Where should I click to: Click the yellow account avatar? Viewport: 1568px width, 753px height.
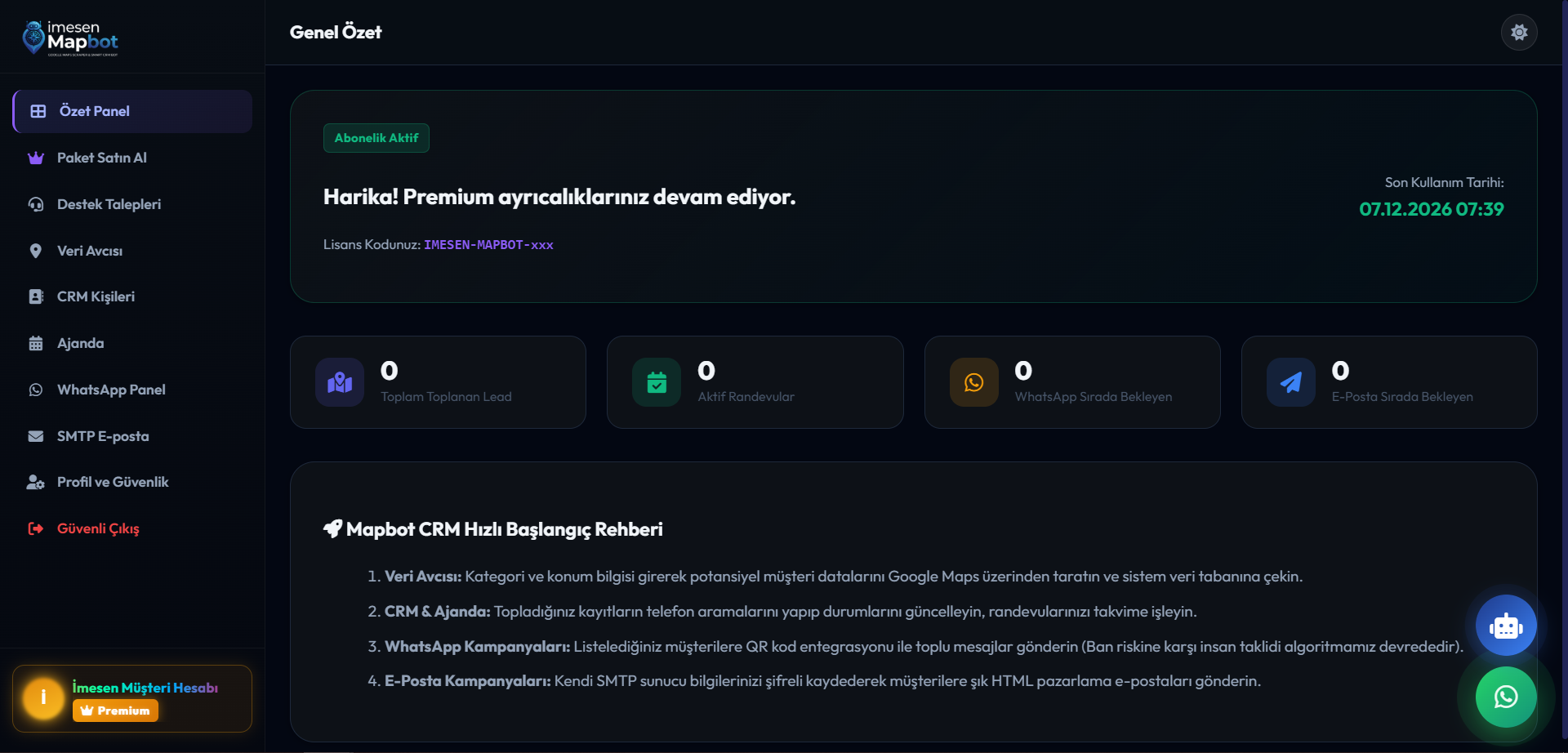(43, 698)
